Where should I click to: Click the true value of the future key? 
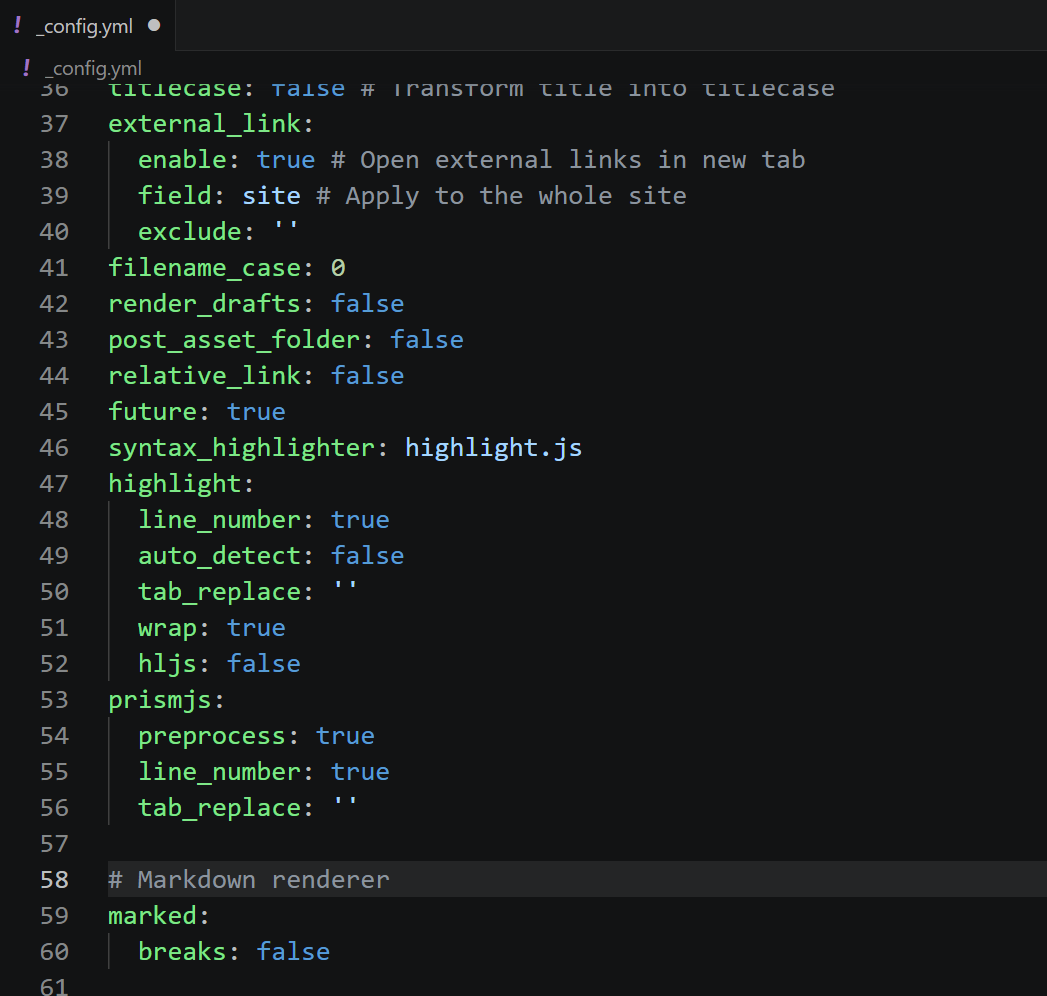(256, 412)
